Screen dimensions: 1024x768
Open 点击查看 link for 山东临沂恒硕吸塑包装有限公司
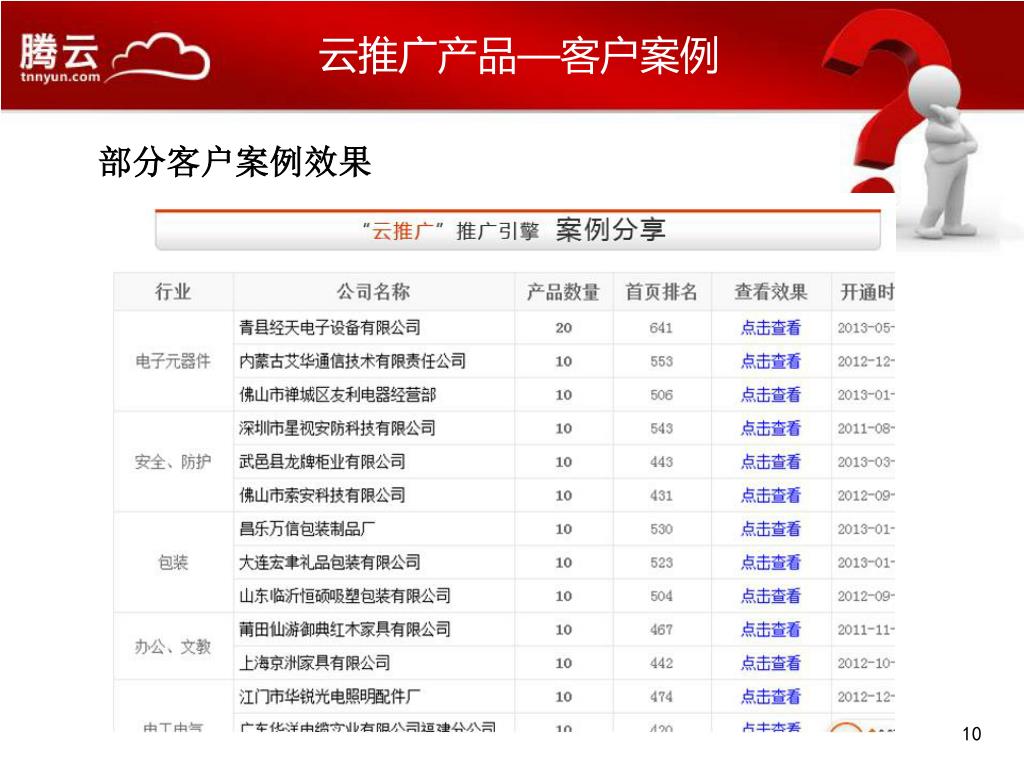coord(771,596)
